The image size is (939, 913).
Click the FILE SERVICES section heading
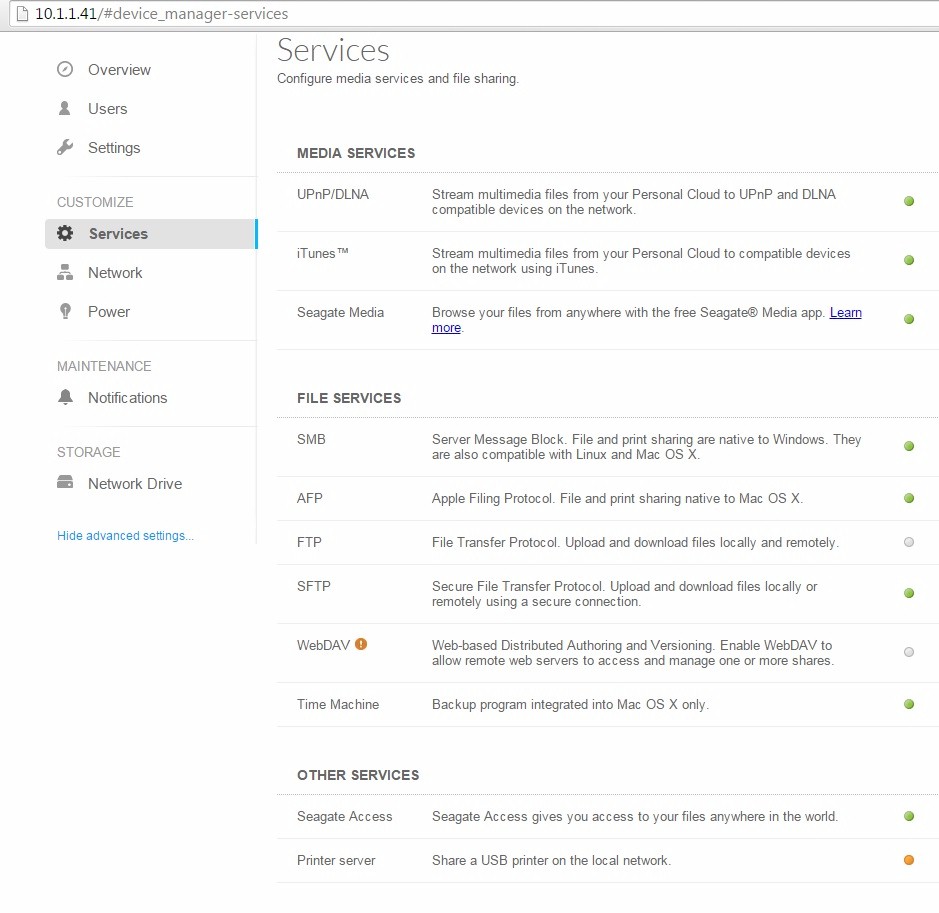[x=349, y=398]
